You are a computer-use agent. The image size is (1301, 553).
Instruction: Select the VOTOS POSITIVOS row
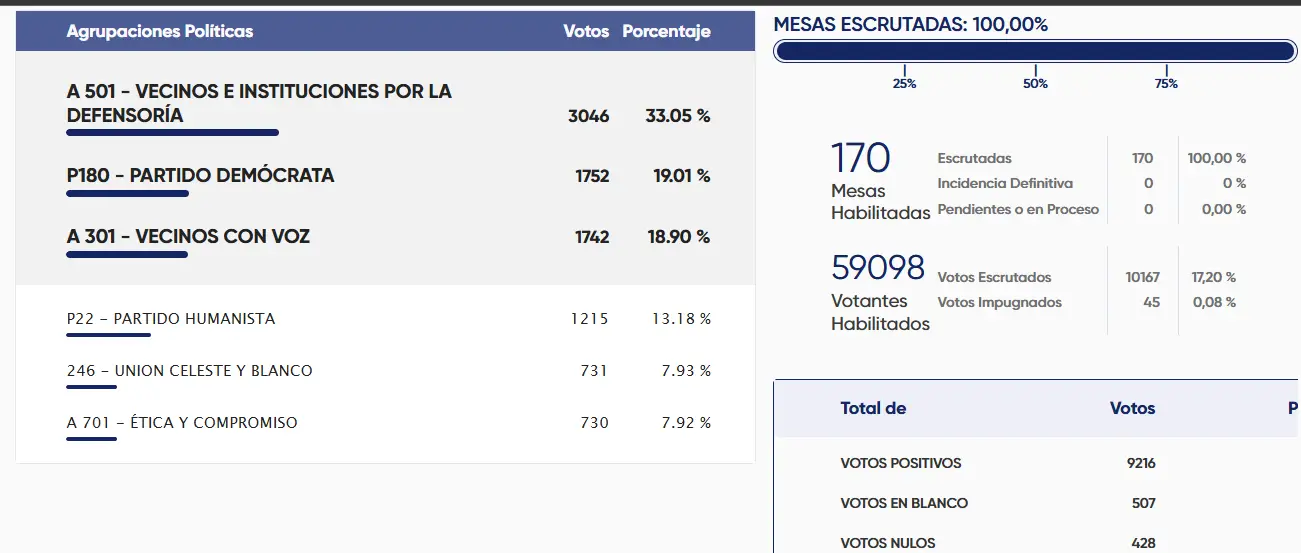(901, 463)
